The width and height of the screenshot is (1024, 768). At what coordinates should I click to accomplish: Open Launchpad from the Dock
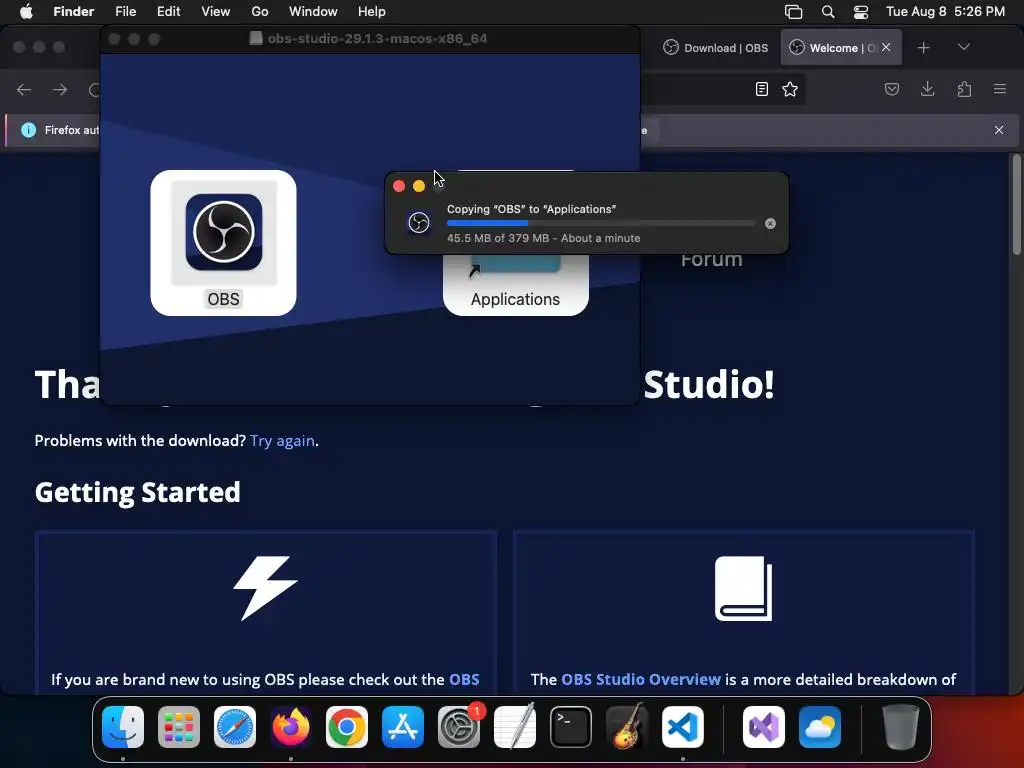[x=179, y=727]
